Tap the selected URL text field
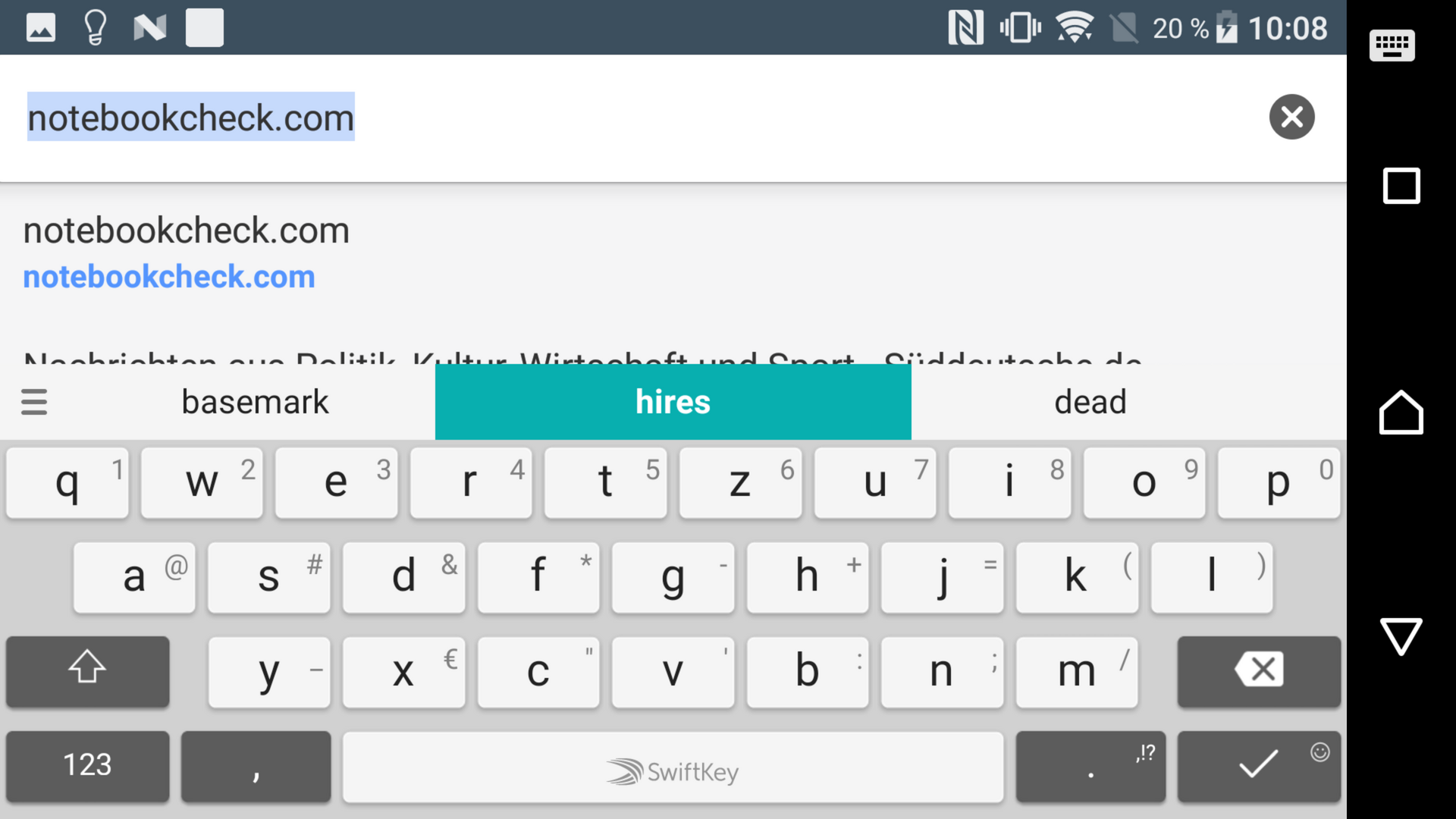 (x=191, y=118)
